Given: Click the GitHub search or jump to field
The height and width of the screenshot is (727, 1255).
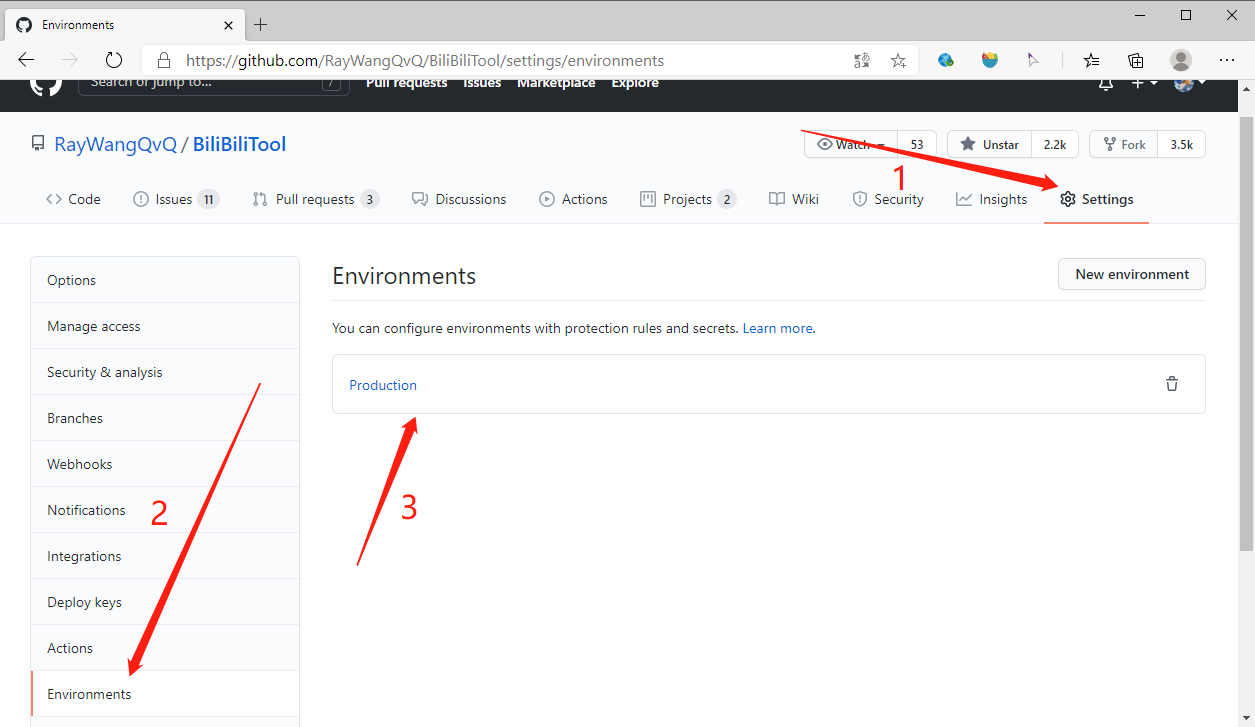Looking at the screenshot, I should [x=200, y=84].
